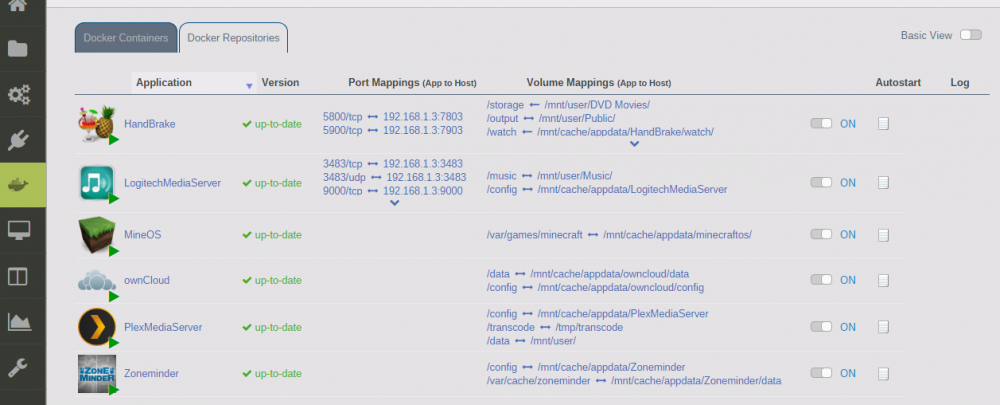Click MineOS up-to-date status

[x=272, y=235]
